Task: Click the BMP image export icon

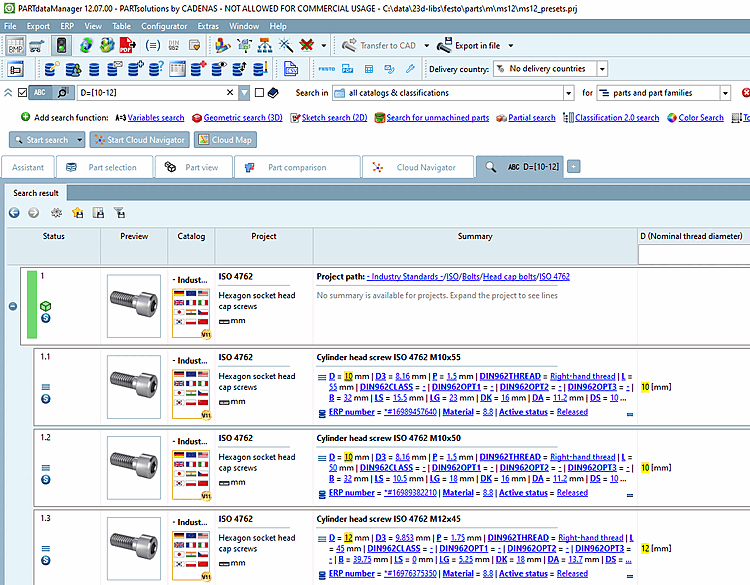Action: [x=16, y=45]
